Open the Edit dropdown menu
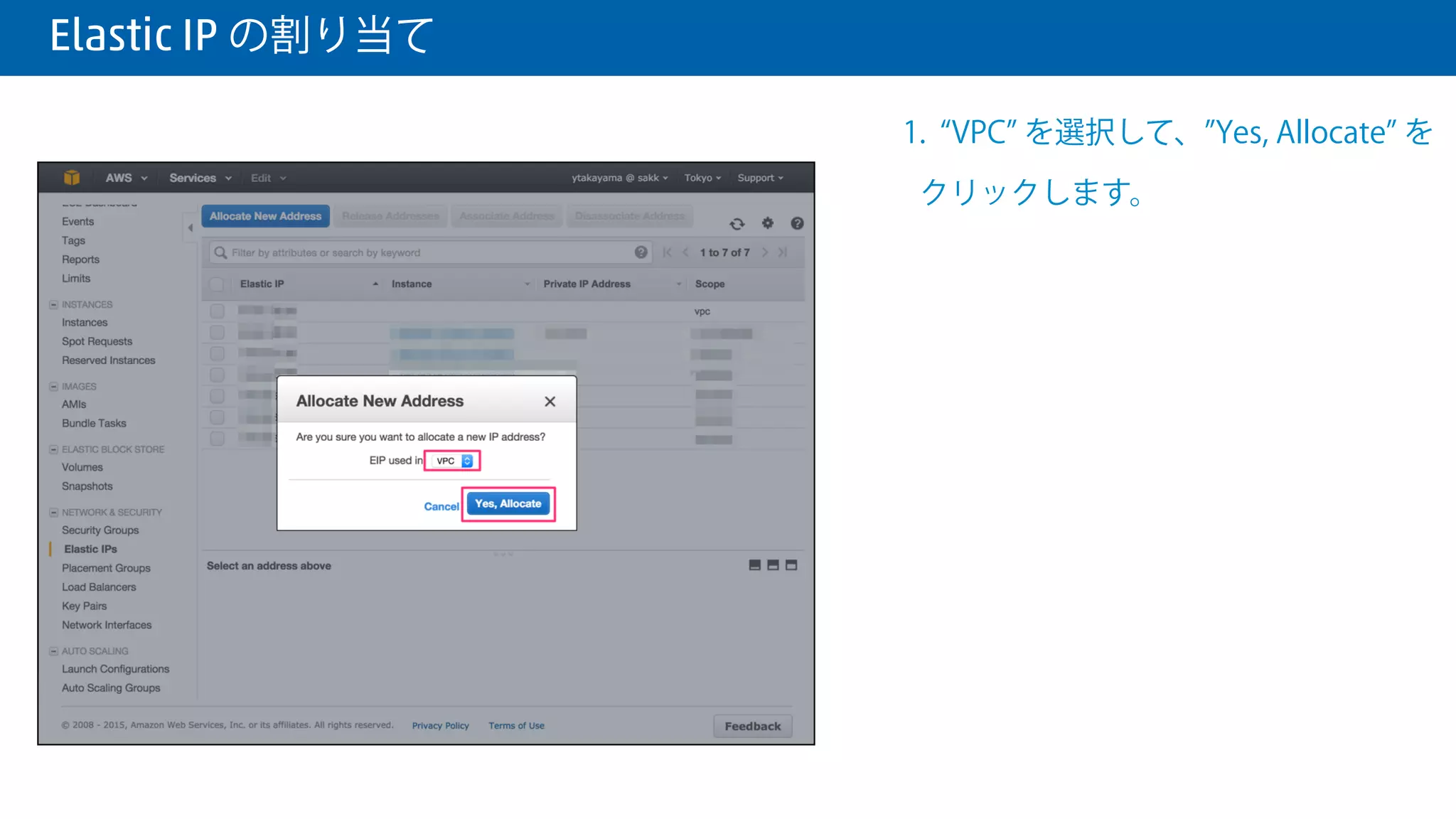This screenshot has width=1456, height=819. coord(268,178)
